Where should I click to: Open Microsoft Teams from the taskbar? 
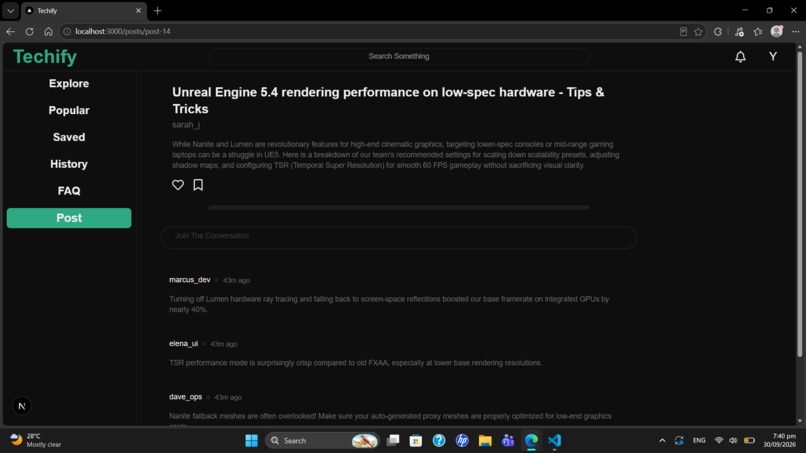click(x=508, y=441)
